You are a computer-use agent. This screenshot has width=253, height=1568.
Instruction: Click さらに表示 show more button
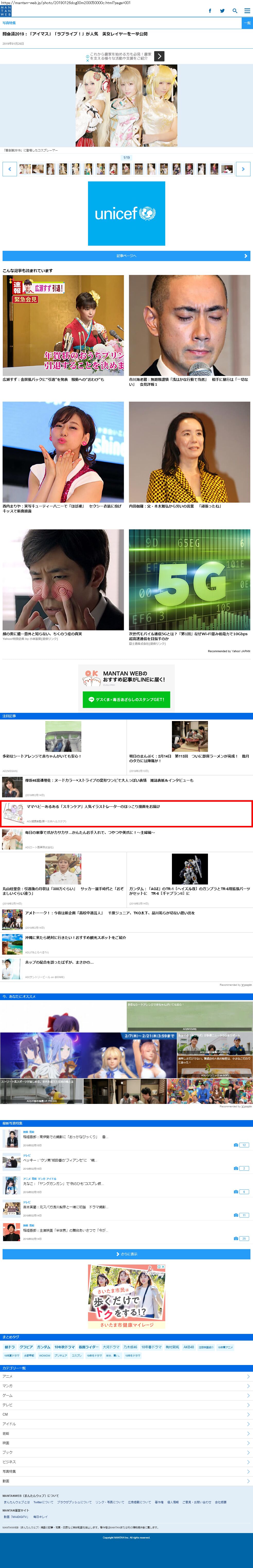pyautogui.click(x=126, y=1254)
